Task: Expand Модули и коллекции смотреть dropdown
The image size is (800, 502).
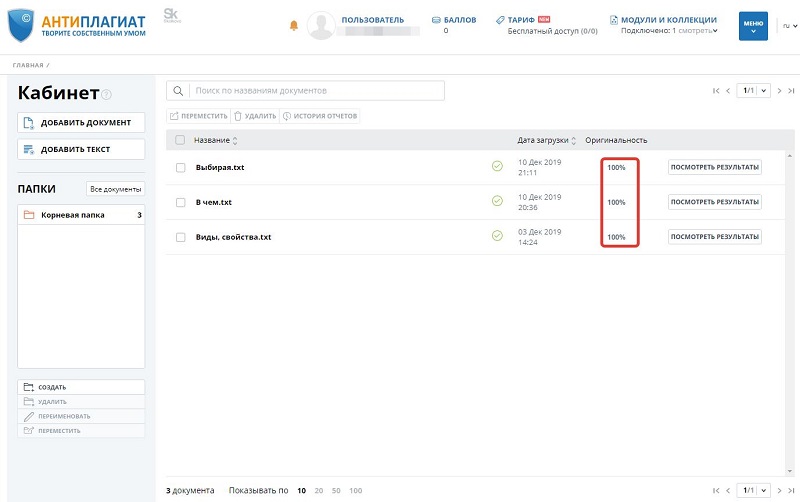Action: [697, 31]
